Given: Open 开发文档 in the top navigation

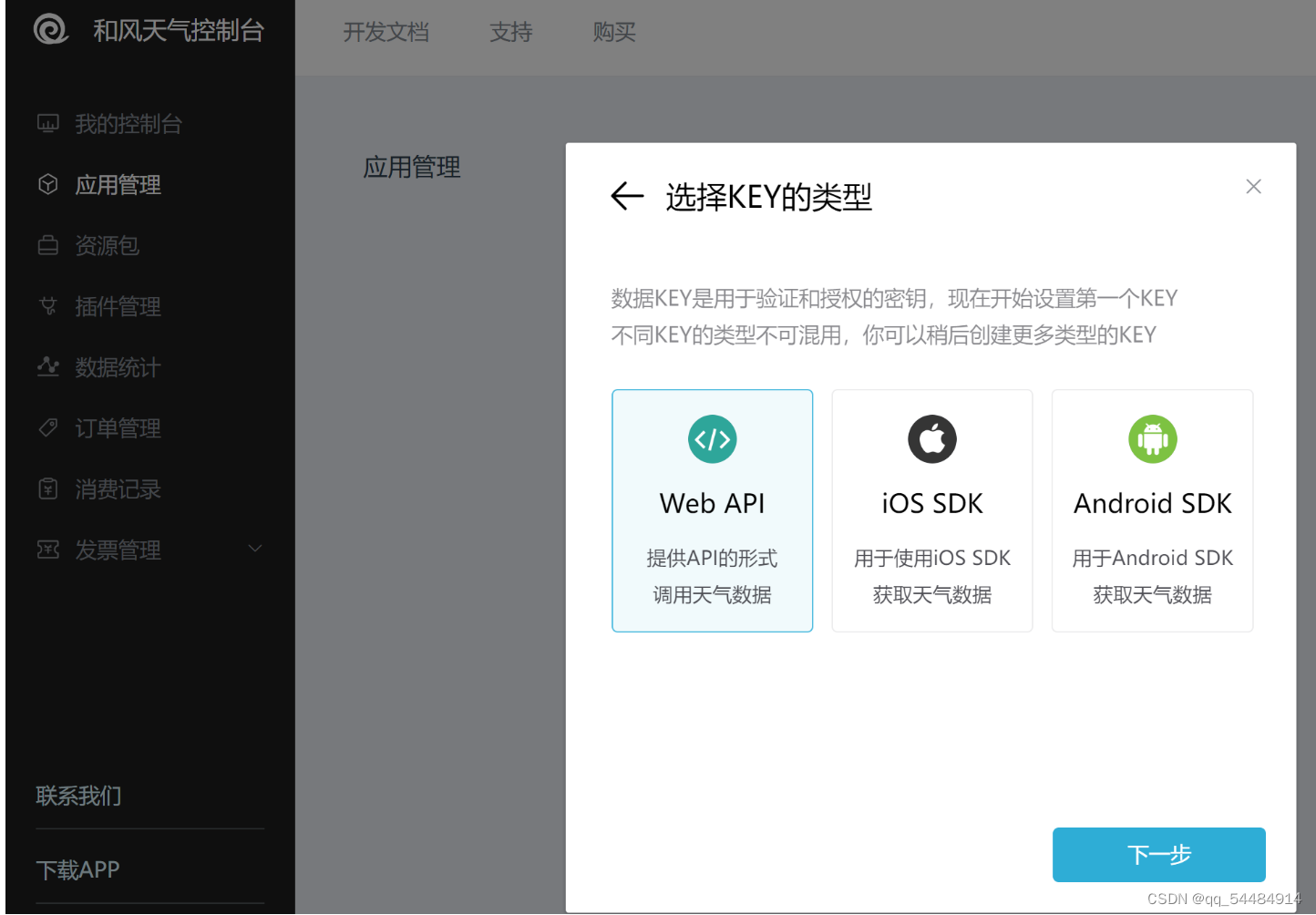Looking at the screenshot, I should 386,32.
